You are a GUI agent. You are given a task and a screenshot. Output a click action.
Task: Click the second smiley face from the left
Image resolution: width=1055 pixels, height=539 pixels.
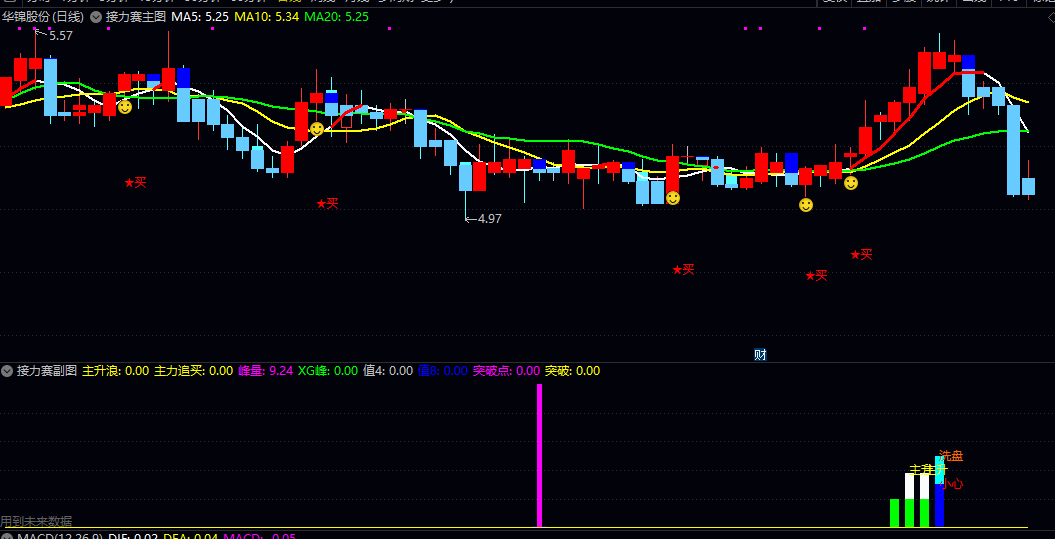click(x=317, y=128)
